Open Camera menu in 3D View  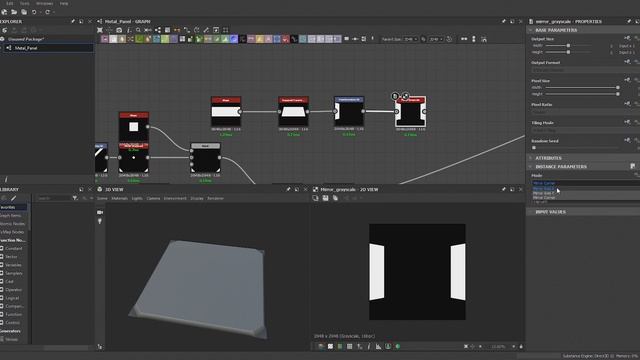[153, 198]
